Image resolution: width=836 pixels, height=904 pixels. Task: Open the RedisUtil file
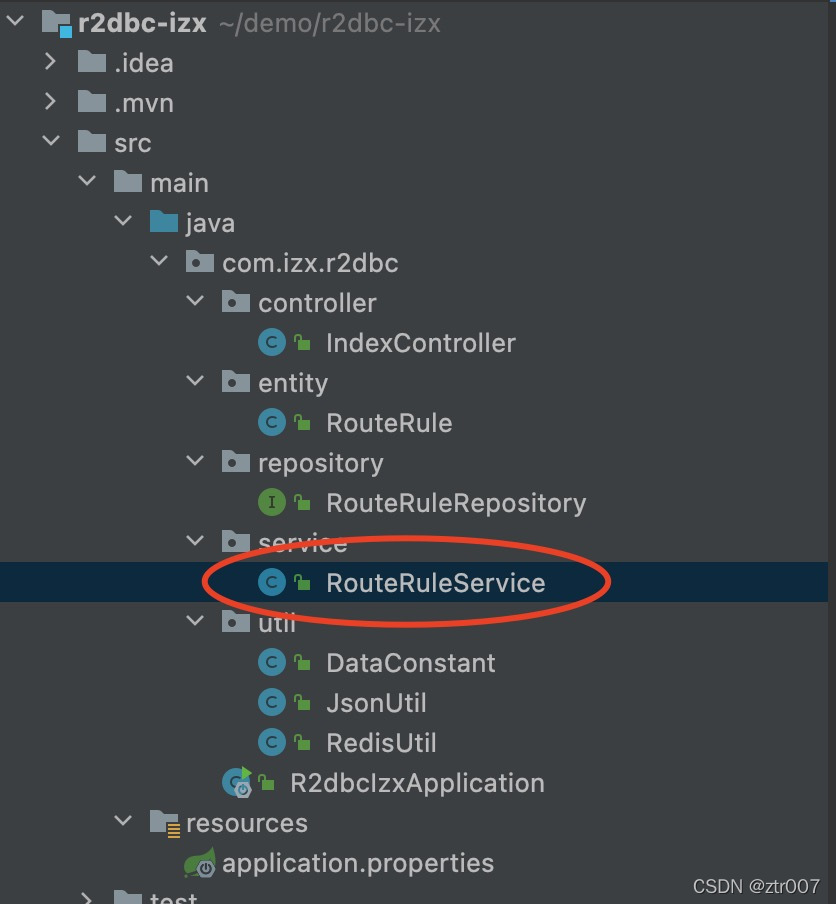(x=381, y=743)
